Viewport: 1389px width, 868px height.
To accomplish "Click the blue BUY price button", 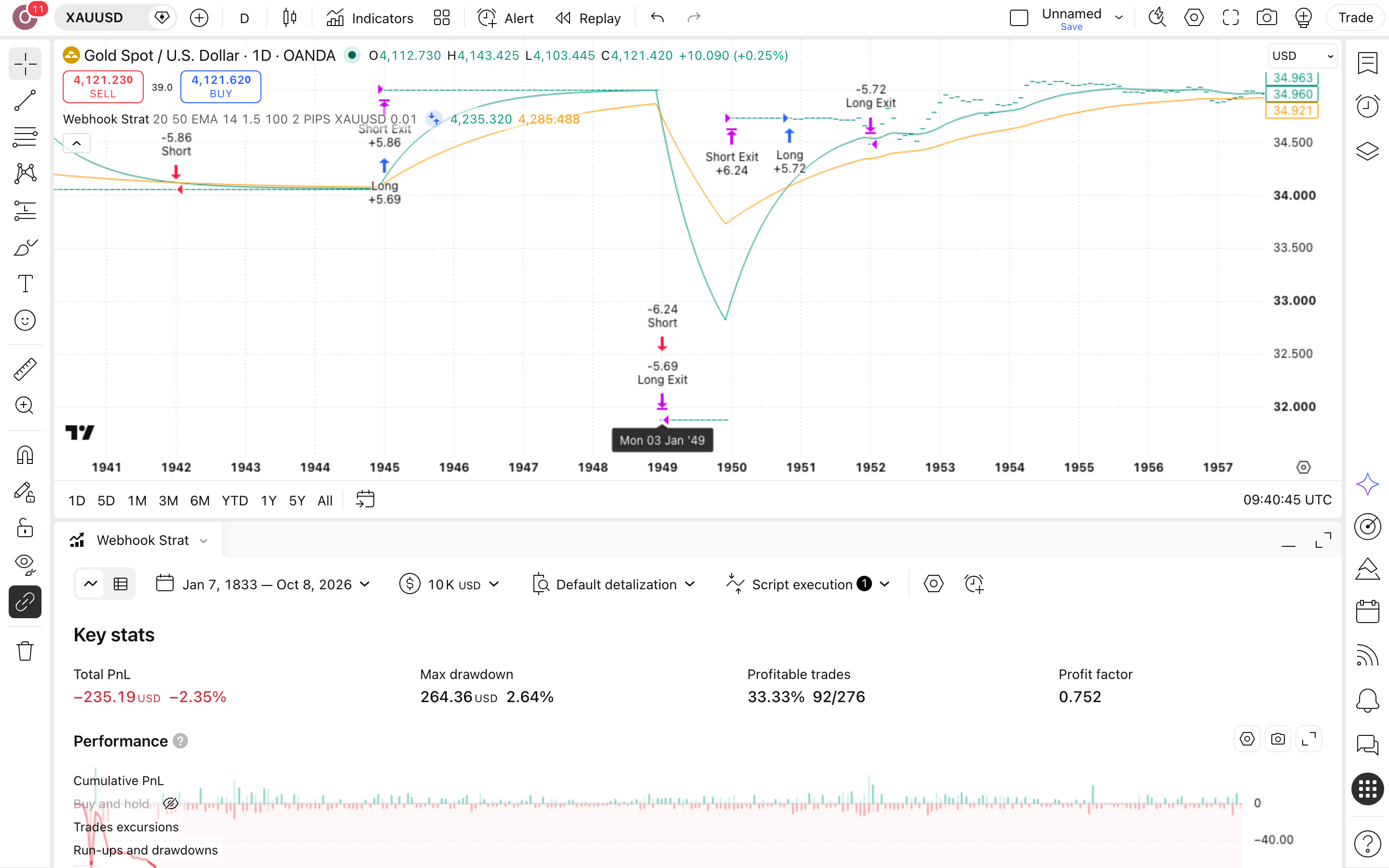I will tap(221, 87).
